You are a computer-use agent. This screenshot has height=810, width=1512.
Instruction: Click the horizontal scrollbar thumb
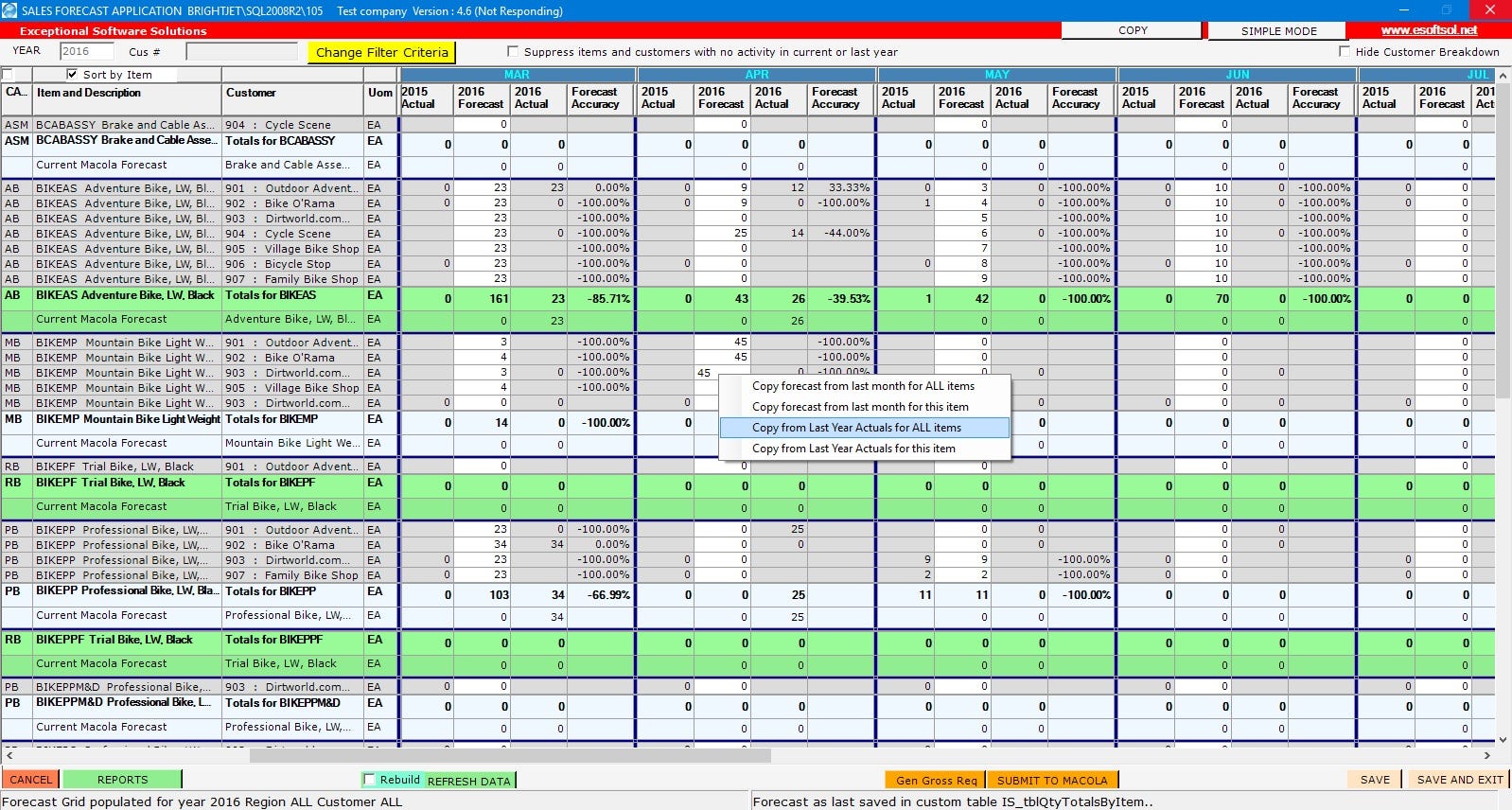pos(510,755)
